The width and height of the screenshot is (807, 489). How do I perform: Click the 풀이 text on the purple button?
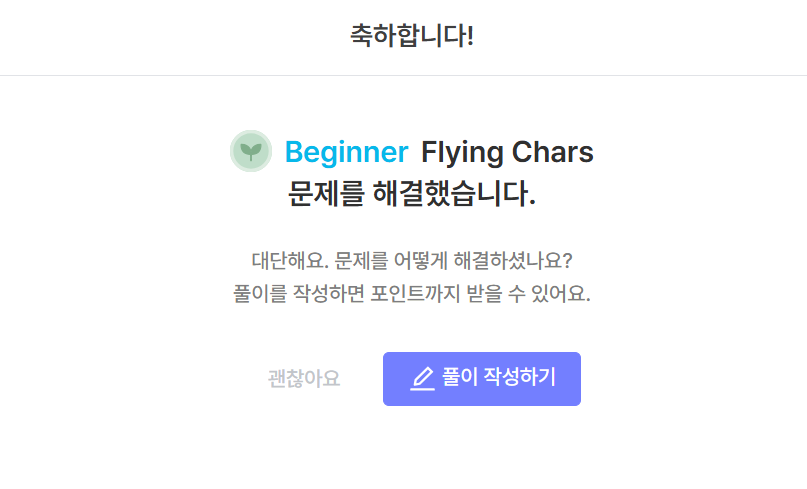[460, 377]
